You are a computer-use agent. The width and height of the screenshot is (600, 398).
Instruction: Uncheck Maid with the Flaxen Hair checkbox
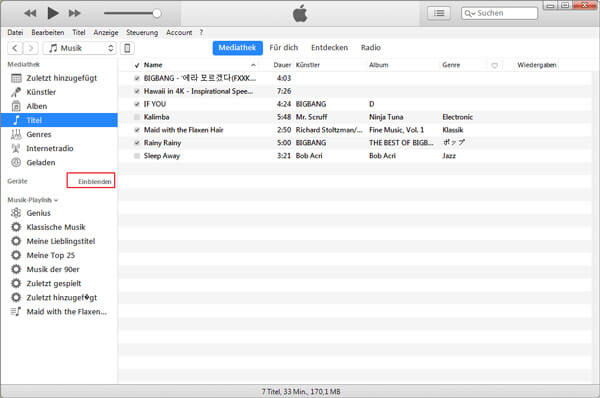(x=137, y=130)
